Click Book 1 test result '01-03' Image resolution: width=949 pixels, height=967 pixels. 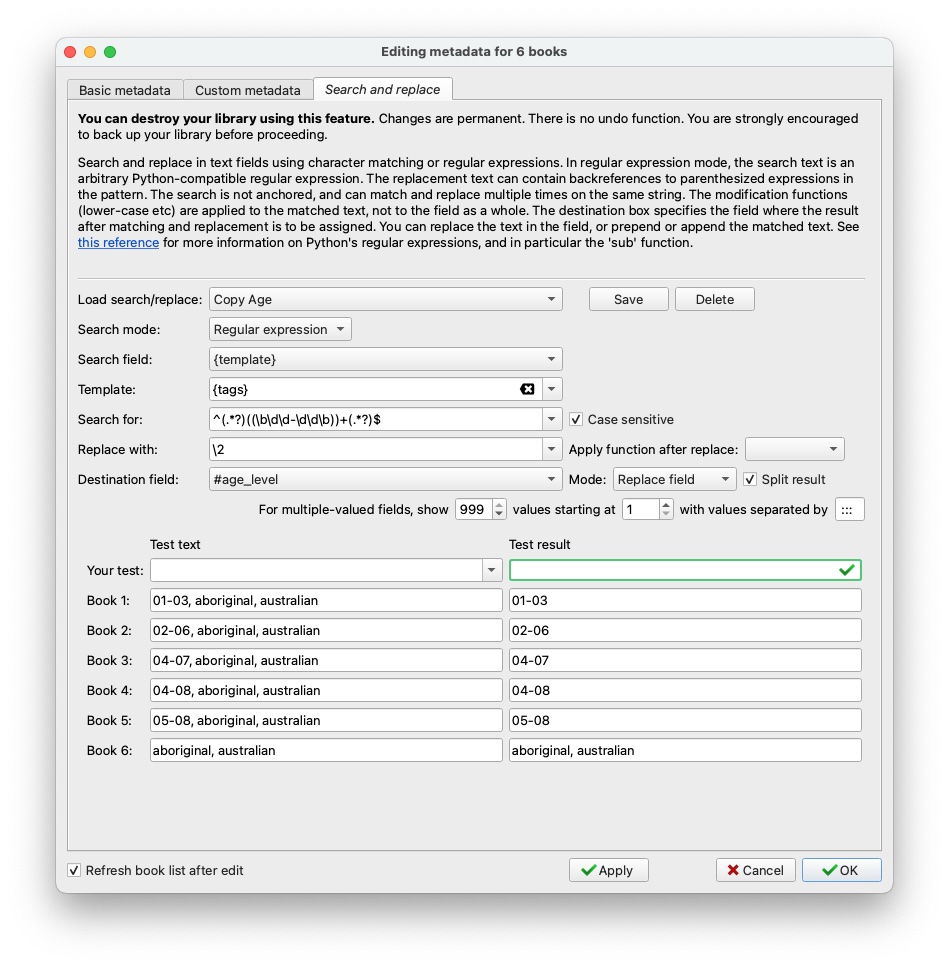(x=685, y=600)
